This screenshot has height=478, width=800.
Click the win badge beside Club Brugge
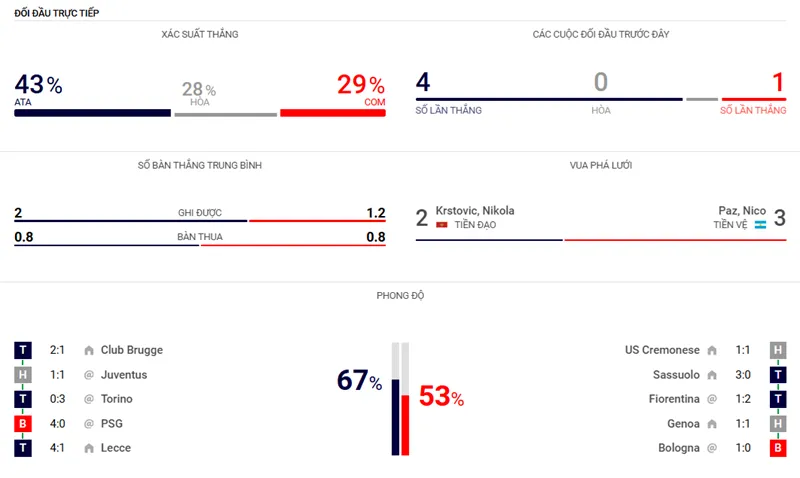23,350
